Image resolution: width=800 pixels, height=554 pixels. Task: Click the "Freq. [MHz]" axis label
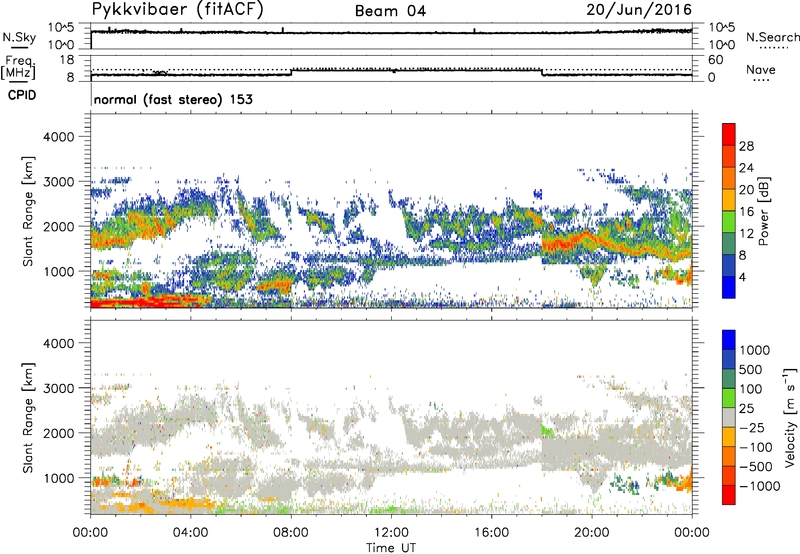(18, 67)
